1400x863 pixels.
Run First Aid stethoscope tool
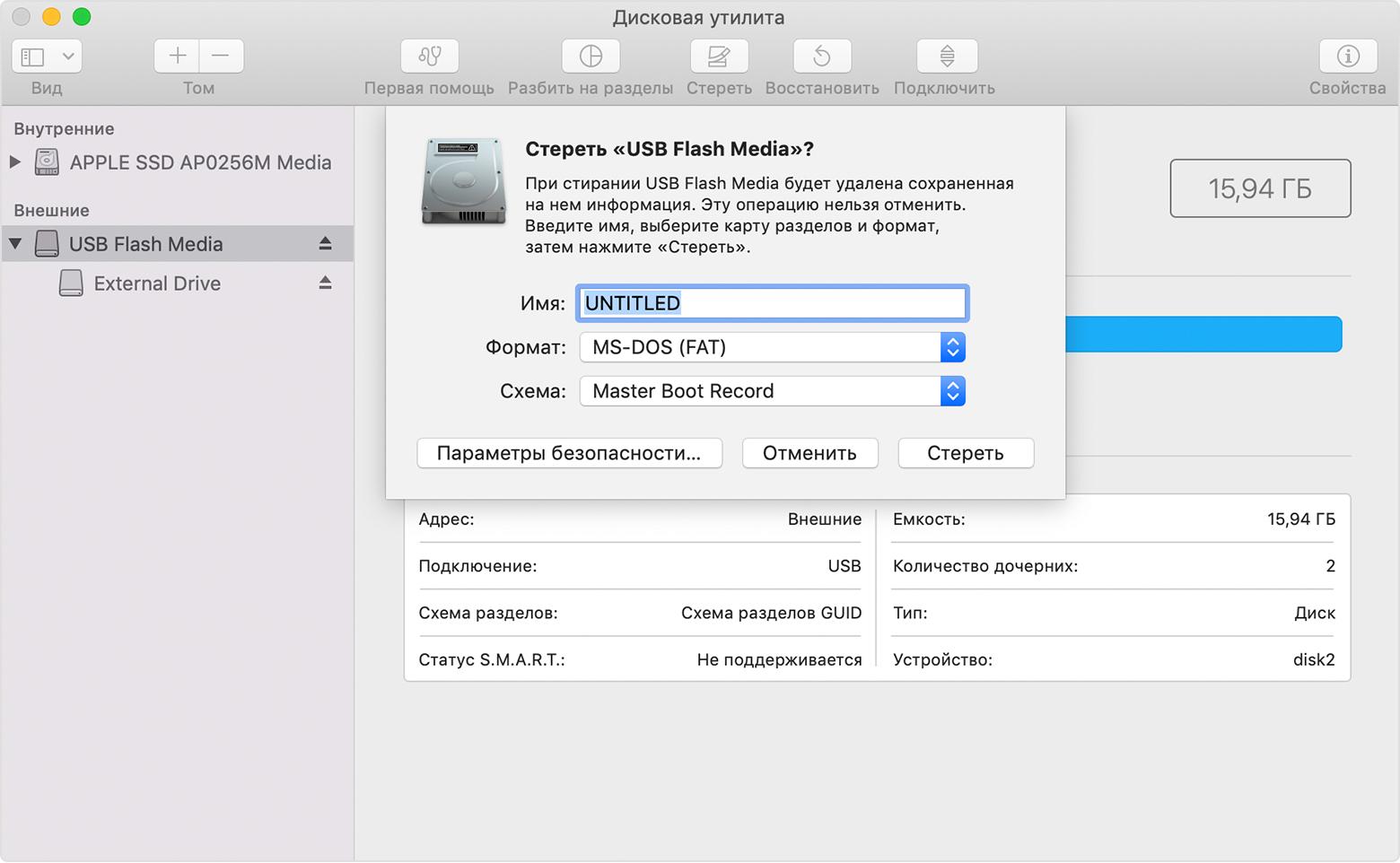point(429,56)
